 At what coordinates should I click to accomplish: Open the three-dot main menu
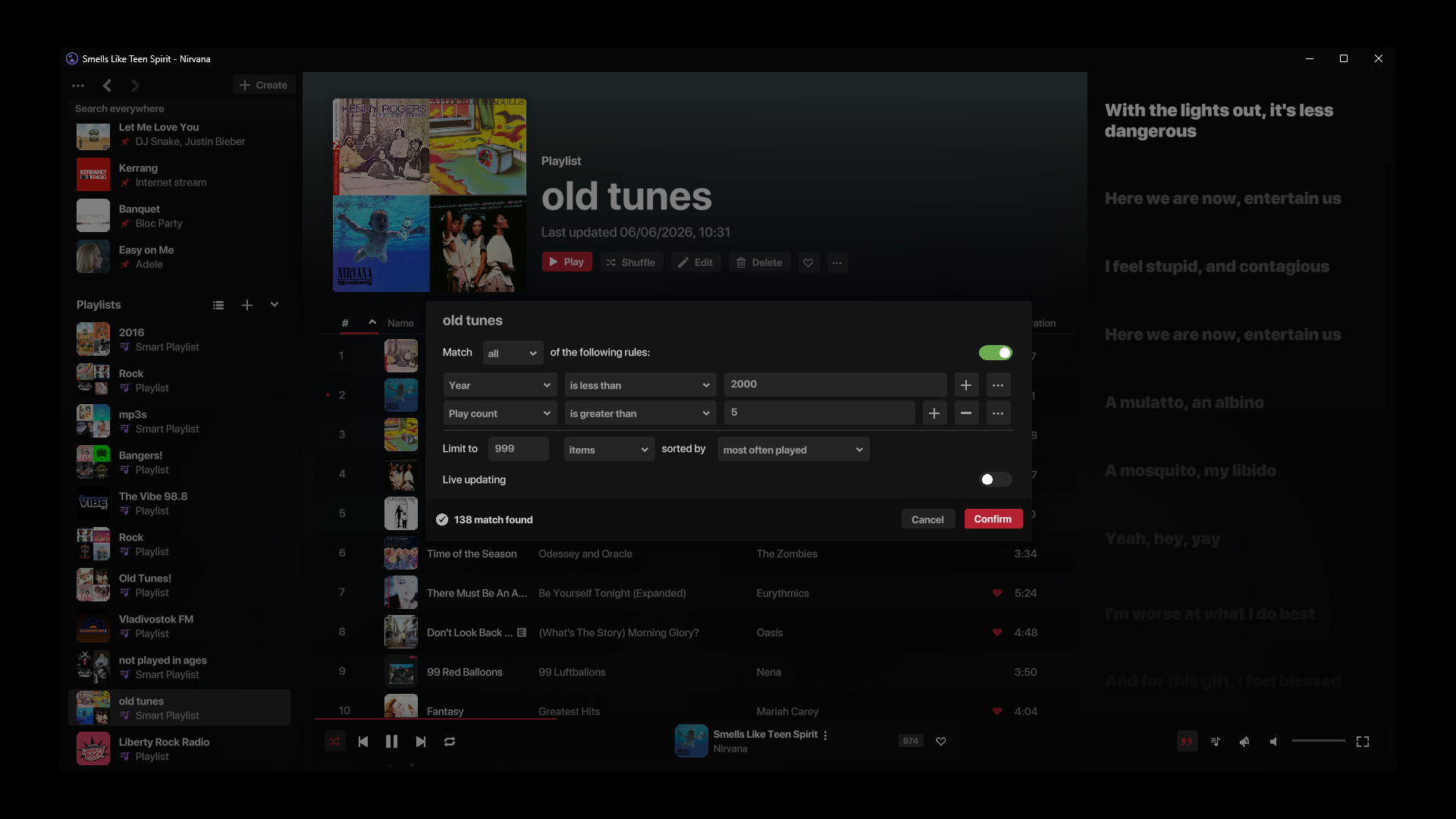(78, 86)
